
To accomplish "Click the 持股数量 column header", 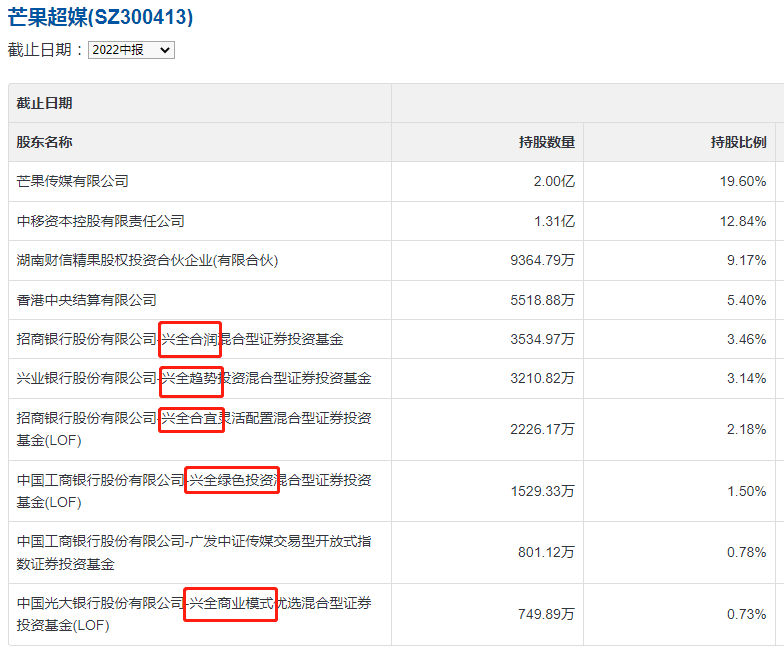I will (546, 142).
